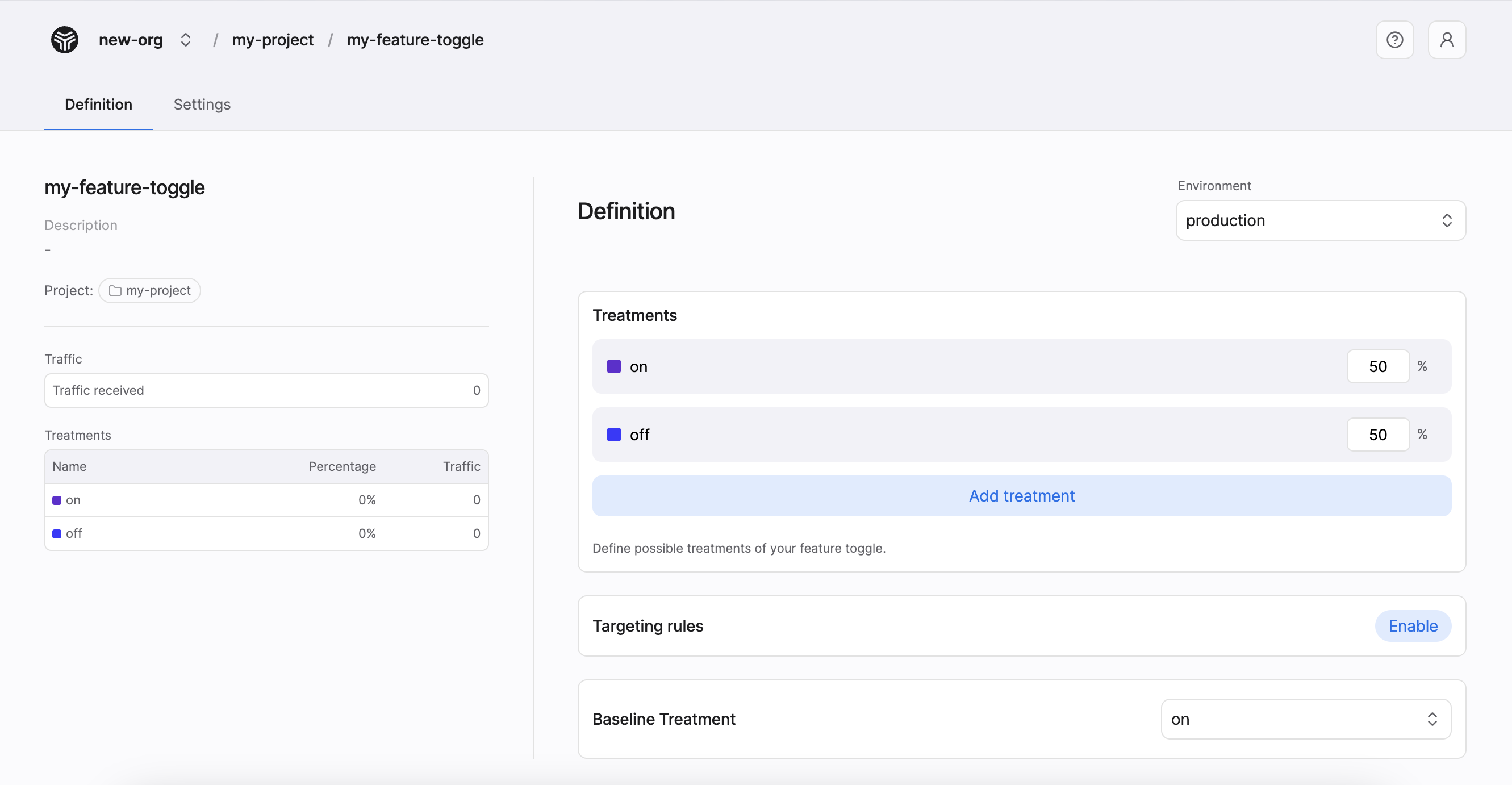Click the blue 'off' treatment color swatch
The height and width of the screenshot is (785, 1512).
(x=614, y=435)
